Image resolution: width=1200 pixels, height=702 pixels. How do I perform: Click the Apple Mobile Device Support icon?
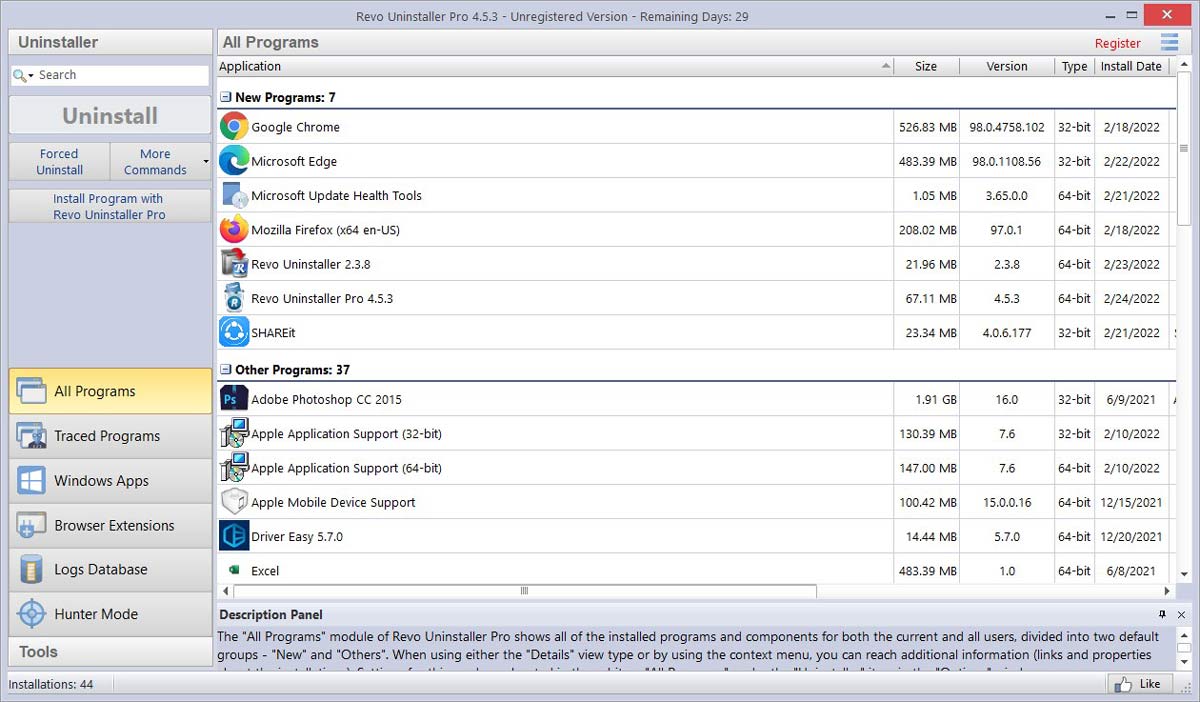(234, 502)
